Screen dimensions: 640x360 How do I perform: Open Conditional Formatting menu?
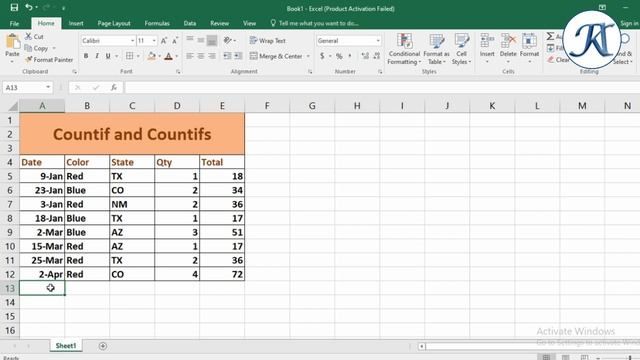(404, 49)
